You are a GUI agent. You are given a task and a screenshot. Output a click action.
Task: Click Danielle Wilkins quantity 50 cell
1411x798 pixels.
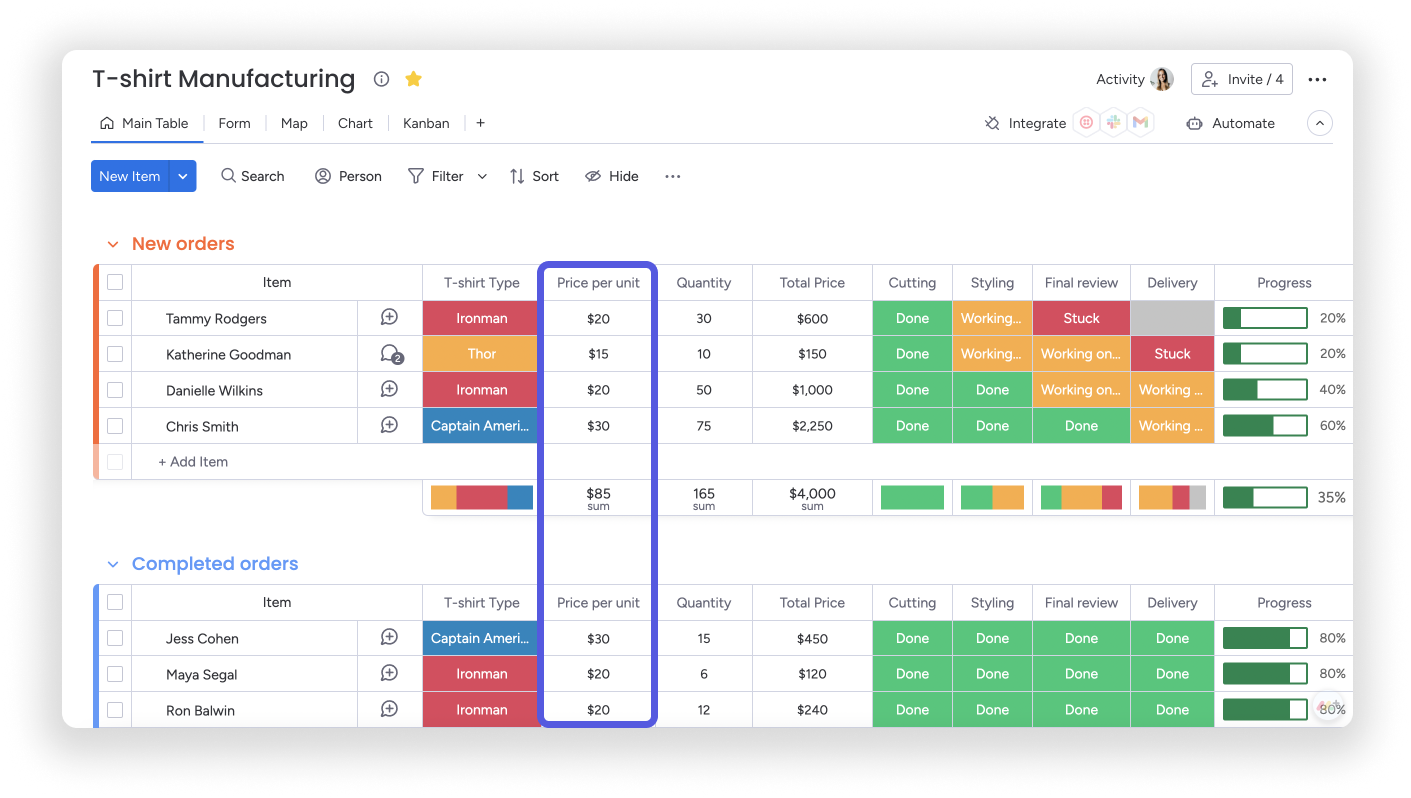pos(704,390)
